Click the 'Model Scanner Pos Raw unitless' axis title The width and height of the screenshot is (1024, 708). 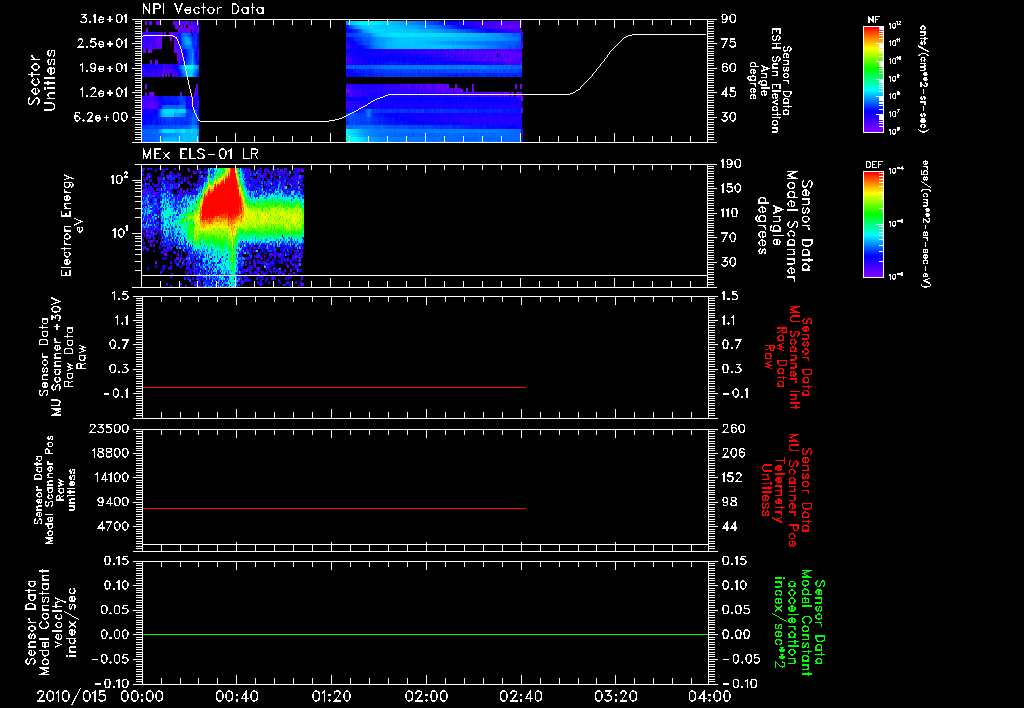coord(55,490)
